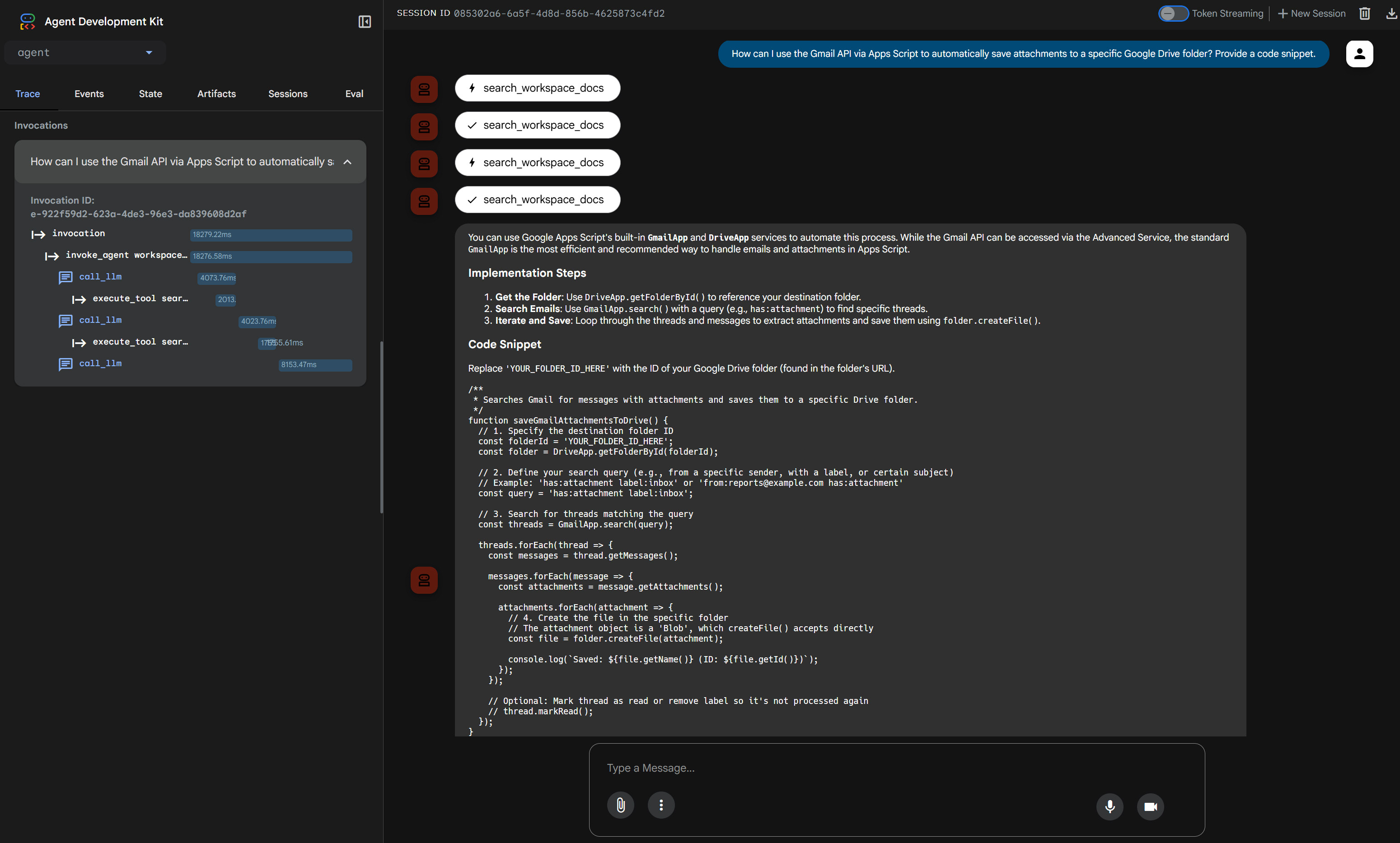1400x843 pixels.
Task: Switch to the Eval tab
Action: pos(354,94)
